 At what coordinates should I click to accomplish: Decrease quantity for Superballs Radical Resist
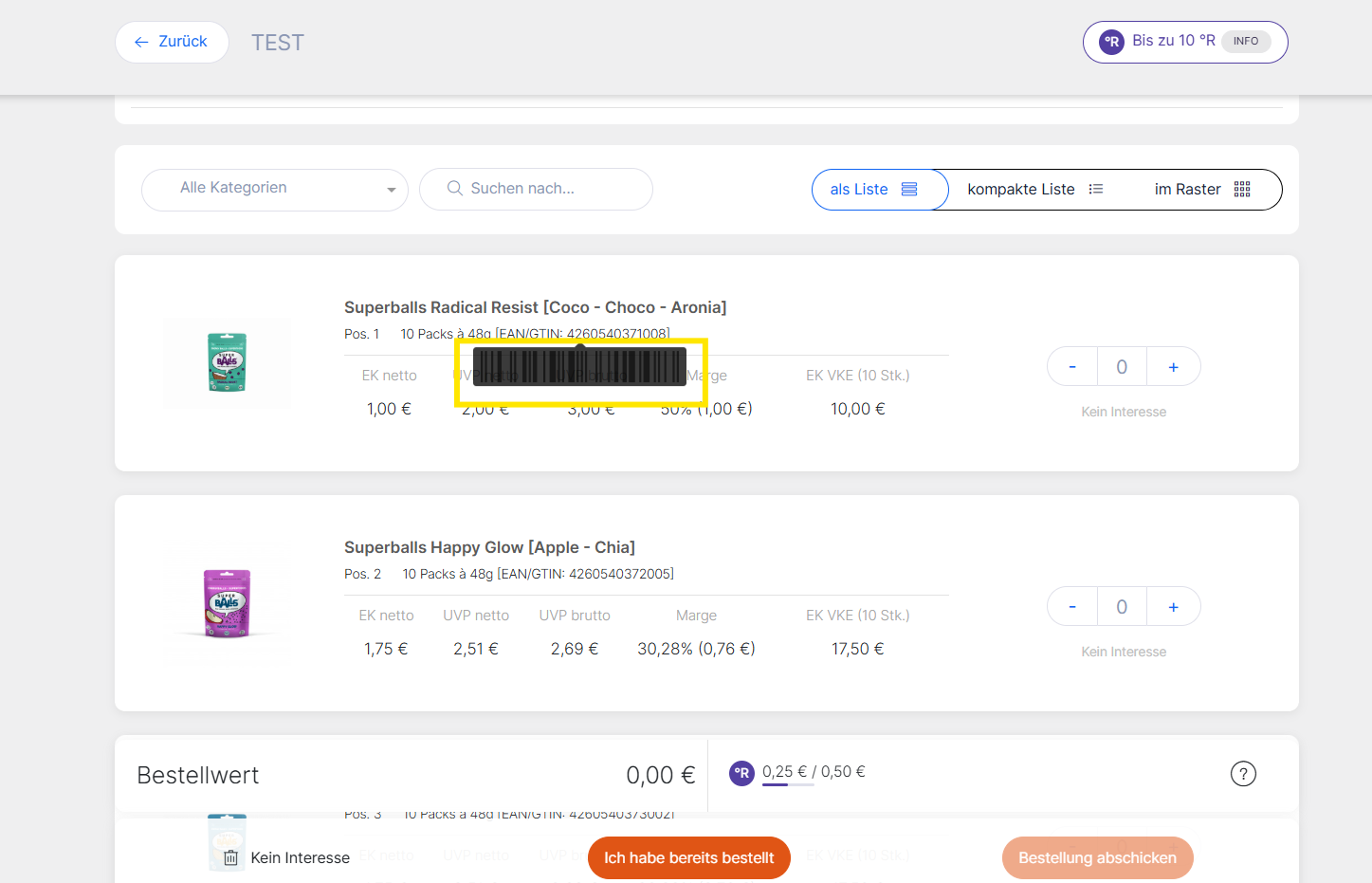tap(1072, 367)
